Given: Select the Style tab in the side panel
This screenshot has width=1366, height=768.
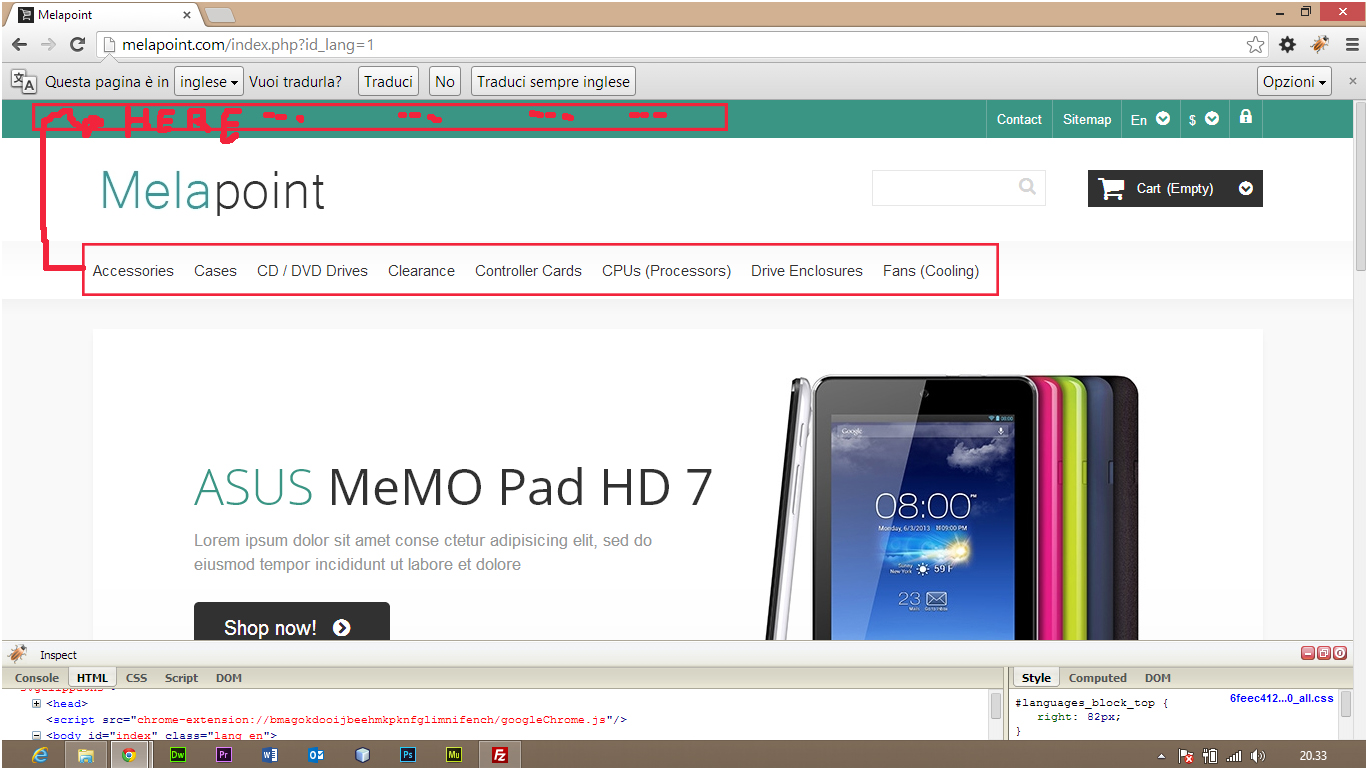Looking at the screenshot, I should (1036, 678).
